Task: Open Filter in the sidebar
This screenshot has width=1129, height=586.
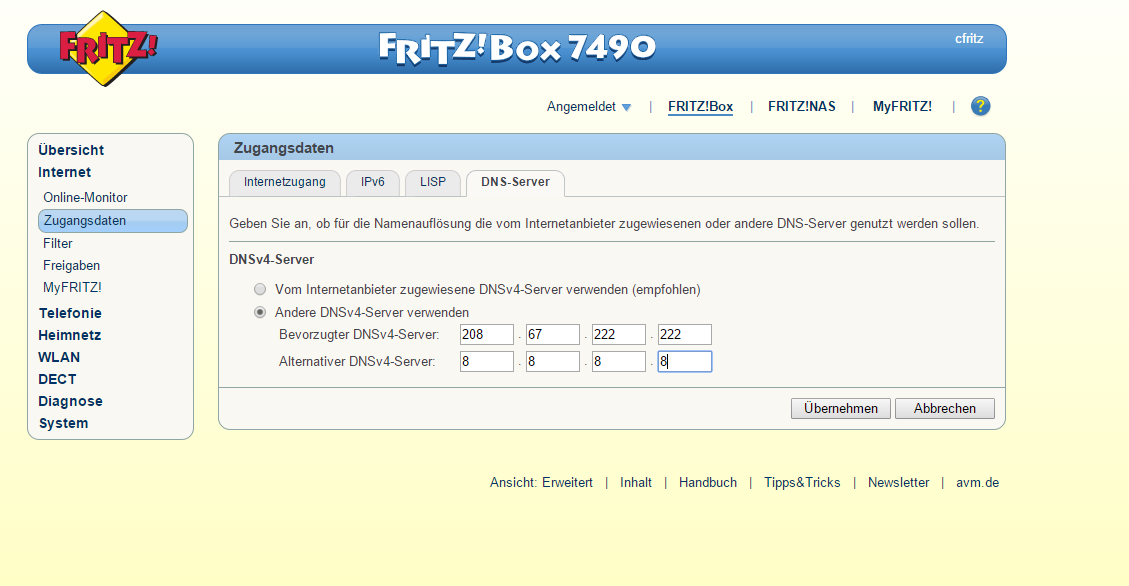Action: click(58, 243)
